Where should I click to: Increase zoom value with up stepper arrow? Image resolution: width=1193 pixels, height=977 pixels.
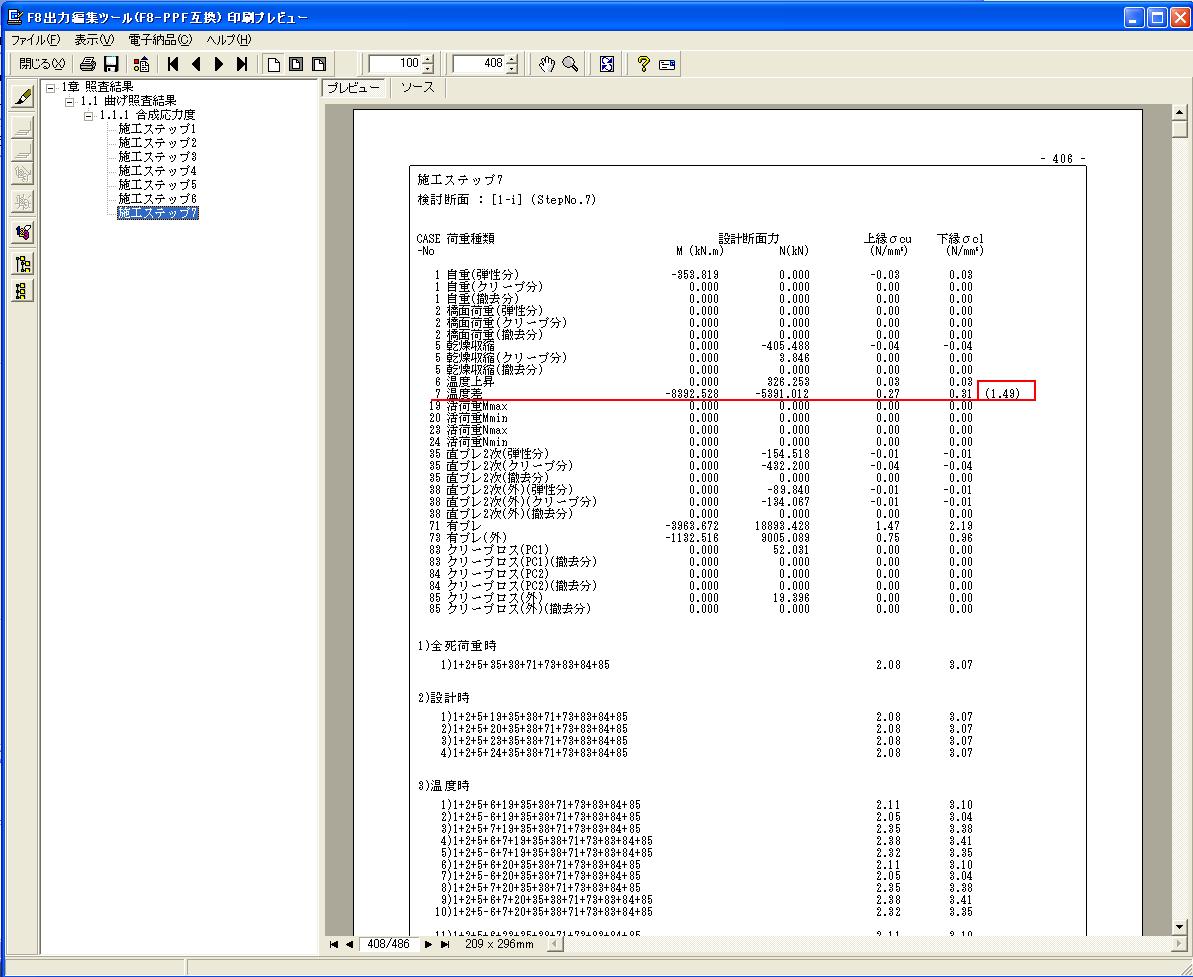coord(428,59)
